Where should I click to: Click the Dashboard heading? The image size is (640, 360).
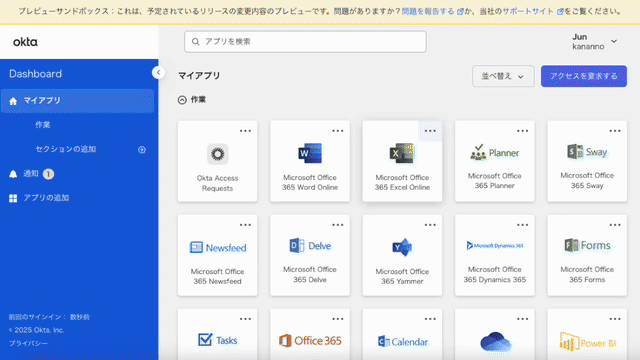(x=36, y=74)
